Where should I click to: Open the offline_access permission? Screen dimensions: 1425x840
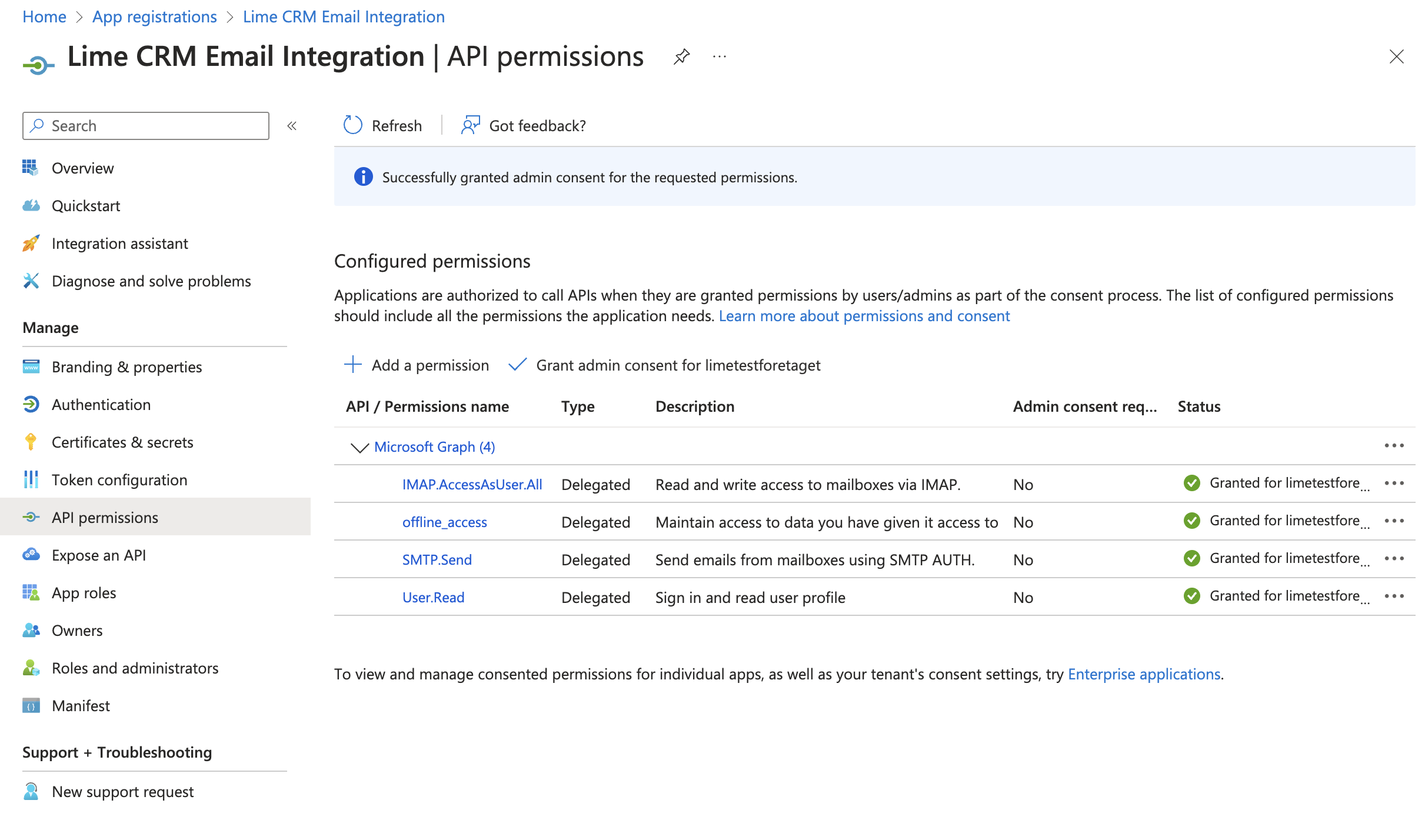[445, 522]
